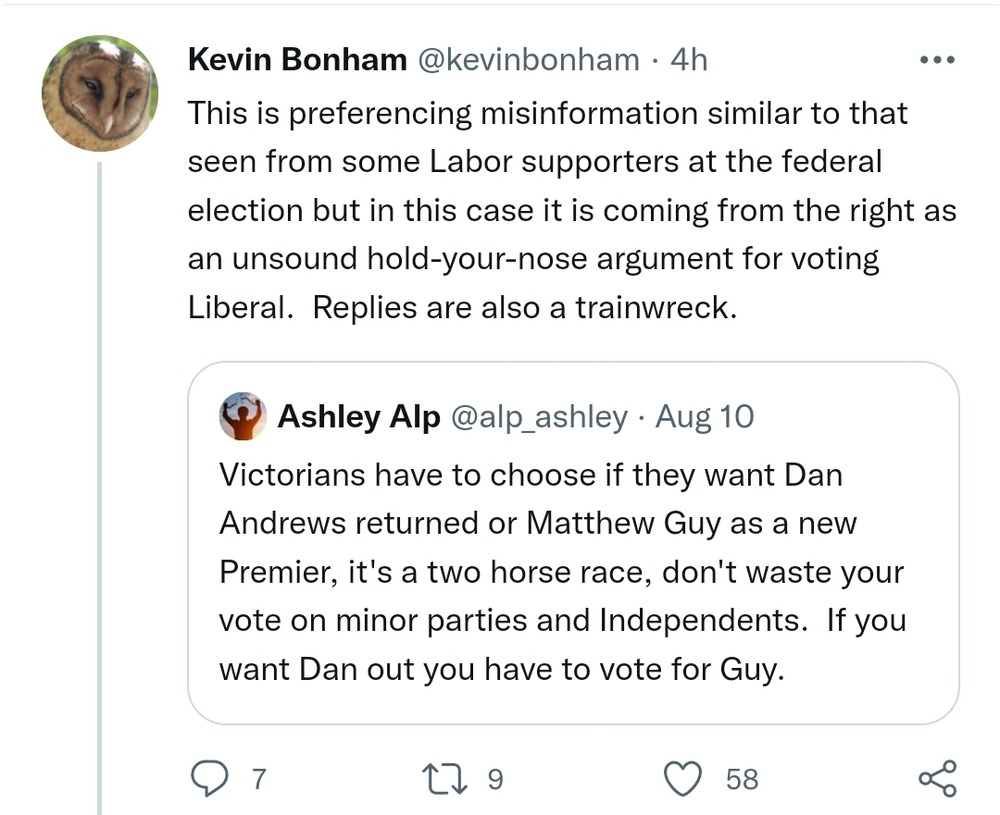The image size is (1000, 815).
Task: Click the reply speech bubble icon
Action: [x=208, y=779]
